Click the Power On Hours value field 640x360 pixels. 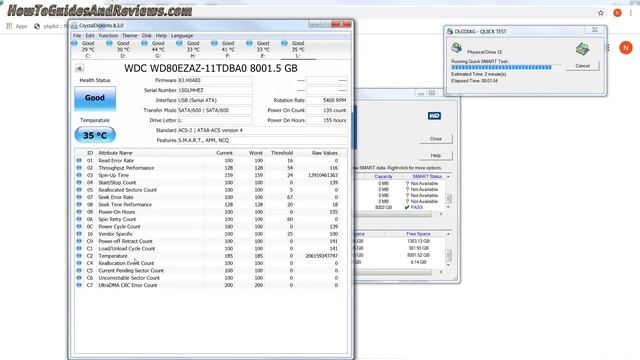(327, 120)
